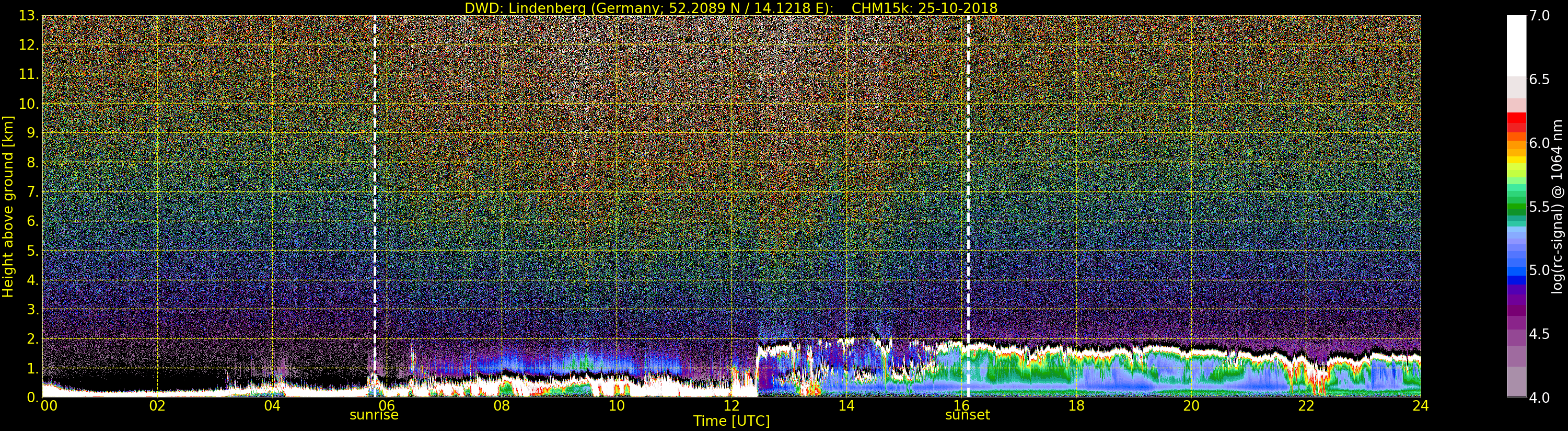Click the height tick label '9.'
This screenshot has height=431, width=1568.
pos(33,133)
